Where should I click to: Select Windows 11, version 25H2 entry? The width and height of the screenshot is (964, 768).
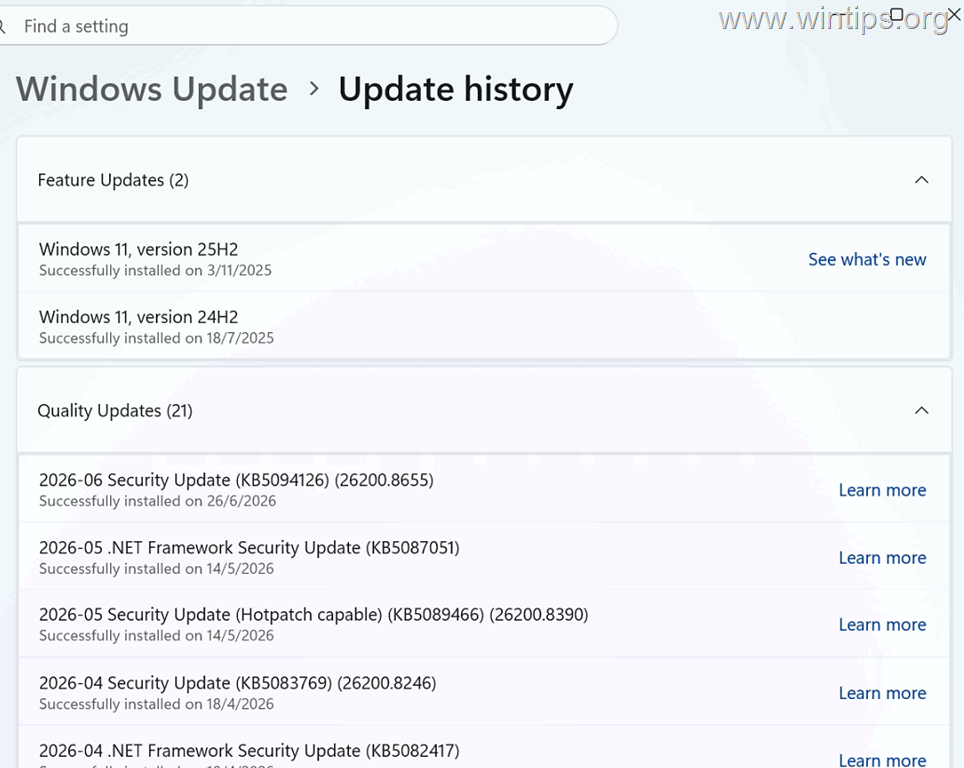pos(484,258)
